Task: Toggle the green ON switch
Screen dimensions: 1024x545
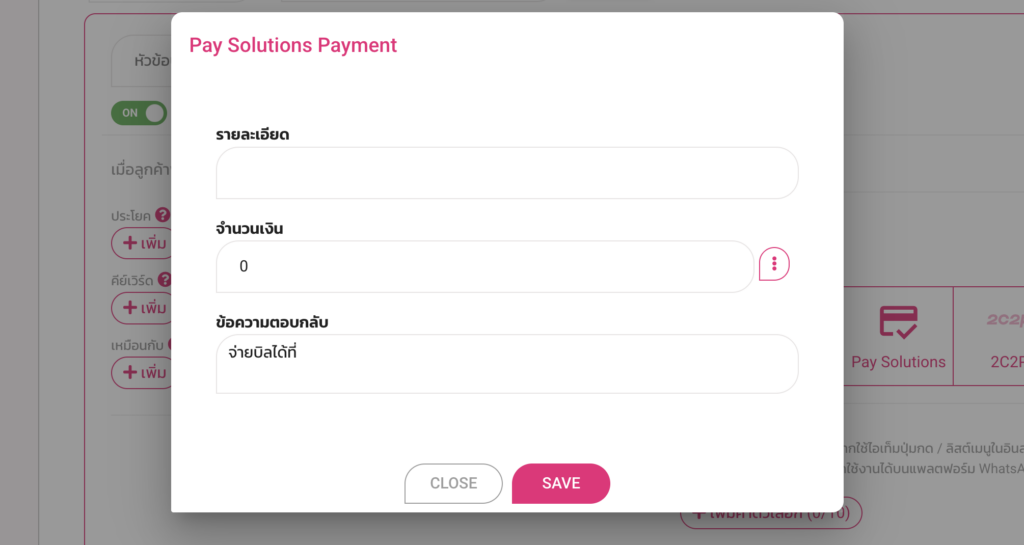Action: (x=139, y=113)
